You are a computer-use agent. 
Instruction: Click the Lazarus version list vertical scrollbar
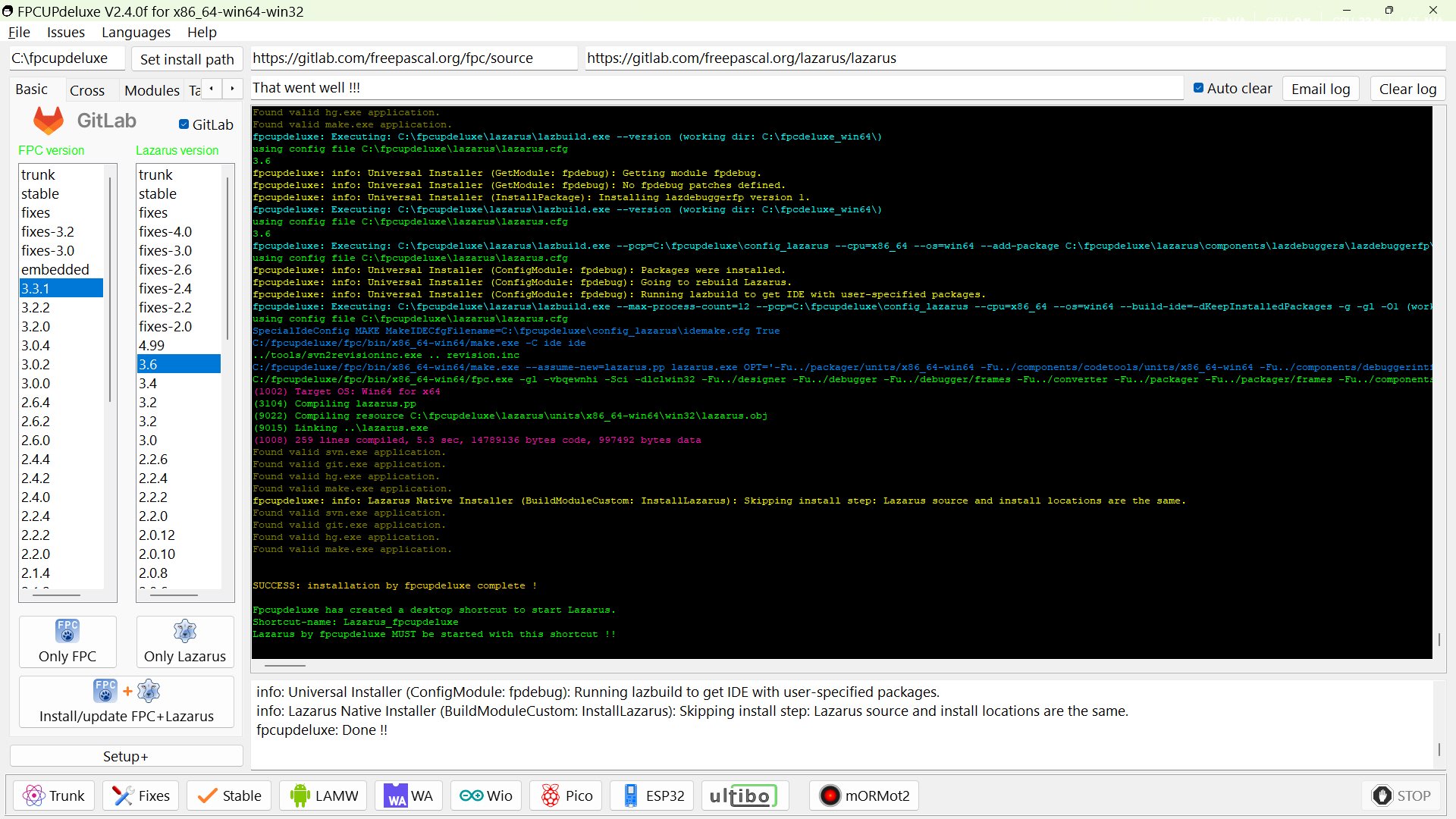click(x=227, y=258)
